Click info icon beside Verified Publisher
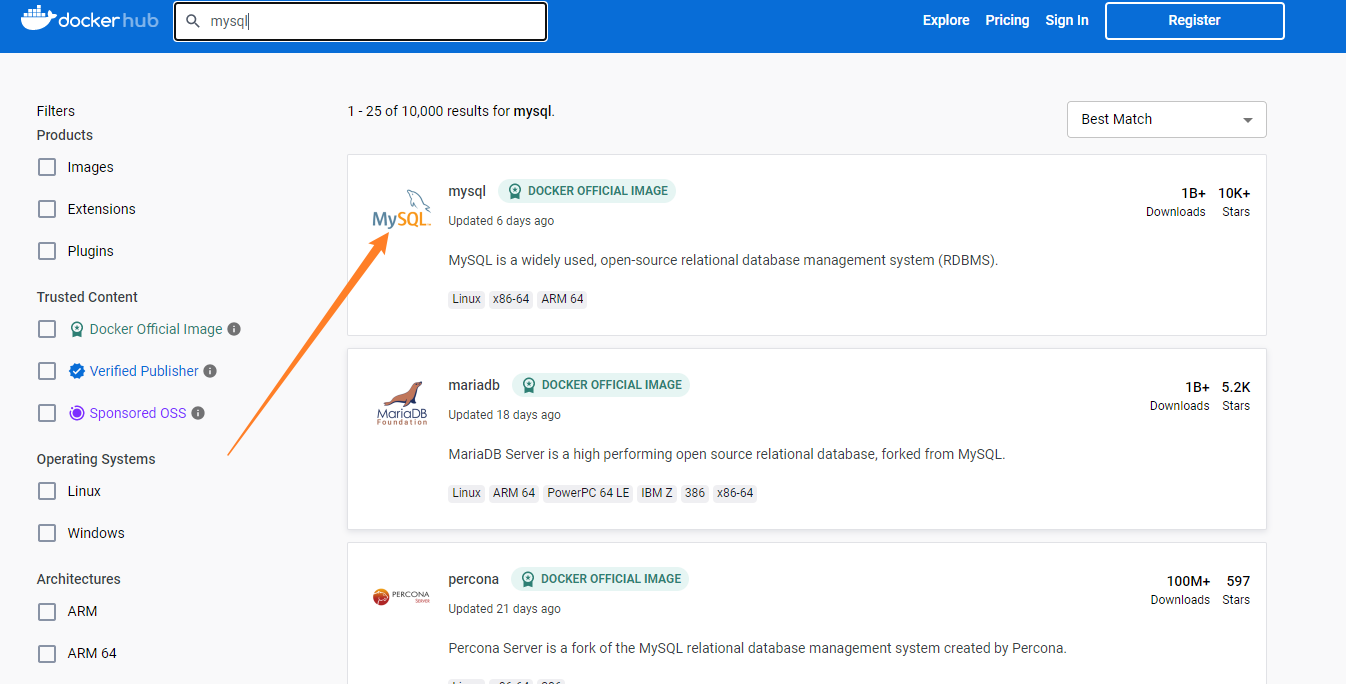Image resolution: width=1346 pixels, height=684 pixels. coord(210,371)
